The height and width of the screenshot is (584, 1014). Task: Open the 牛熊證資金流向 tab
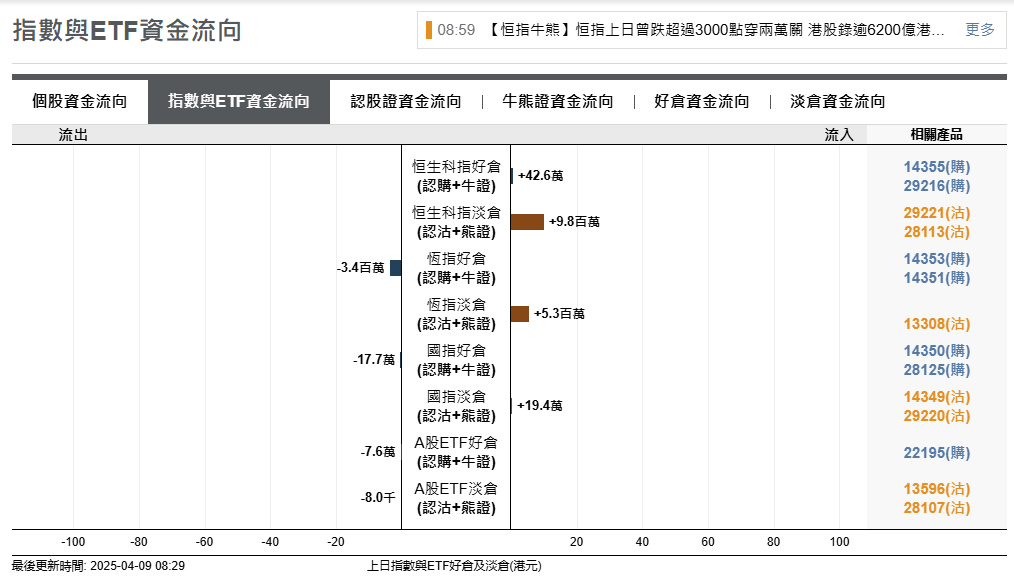(x=558, y=101)
